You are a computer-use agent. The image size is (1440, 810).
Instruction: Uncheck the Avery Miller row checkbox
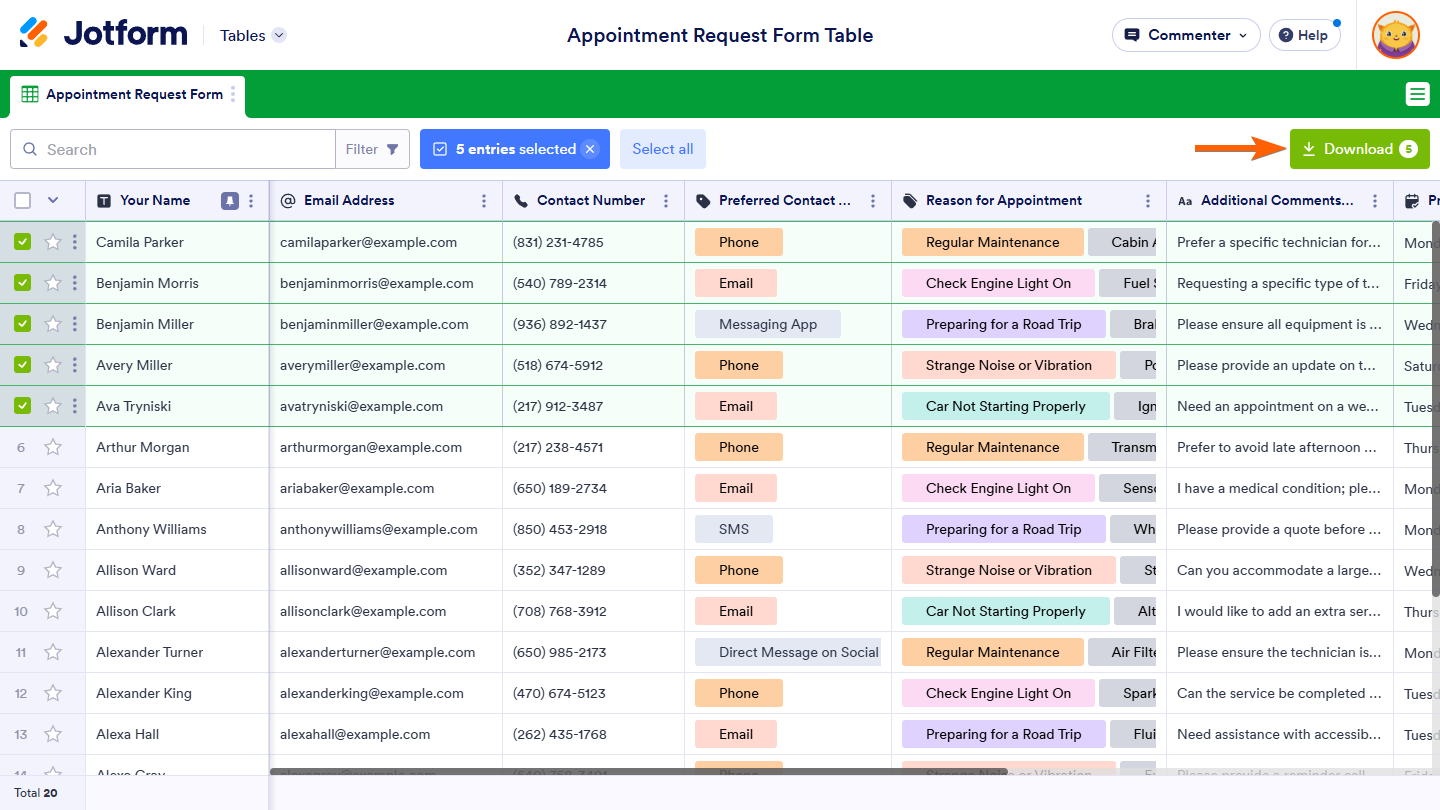[x=23, y=365]
